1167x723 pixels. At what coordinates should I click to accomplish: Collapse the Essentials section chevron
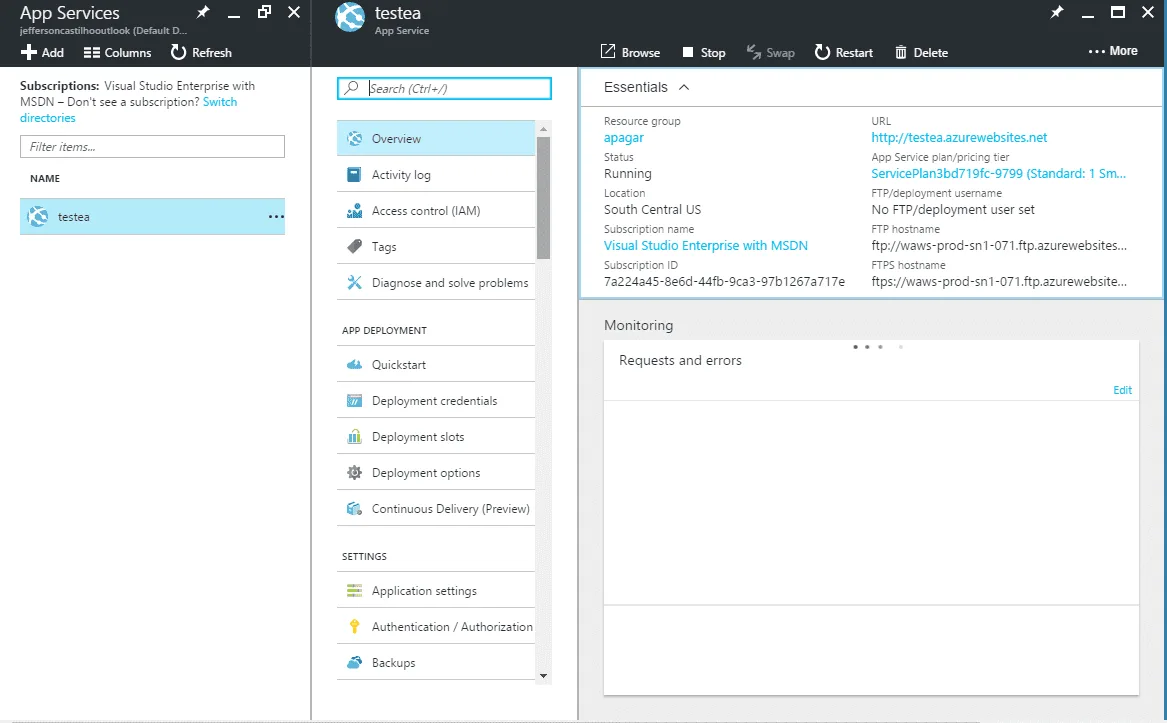coord(684,87)
